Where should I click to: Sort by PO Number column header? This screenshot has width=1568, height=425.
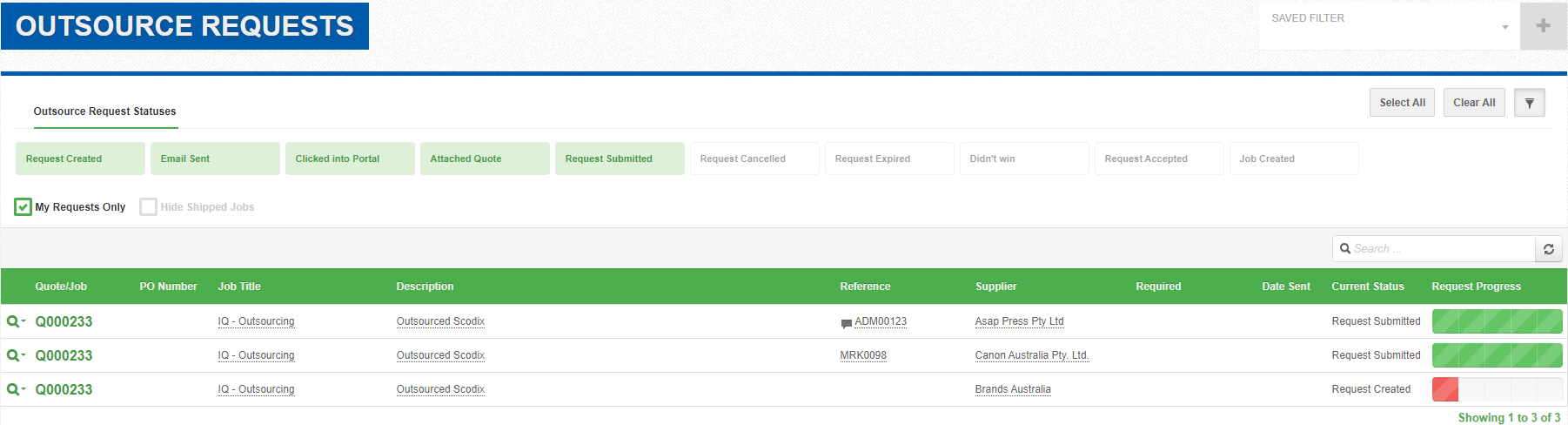click(x=168, y=287)
